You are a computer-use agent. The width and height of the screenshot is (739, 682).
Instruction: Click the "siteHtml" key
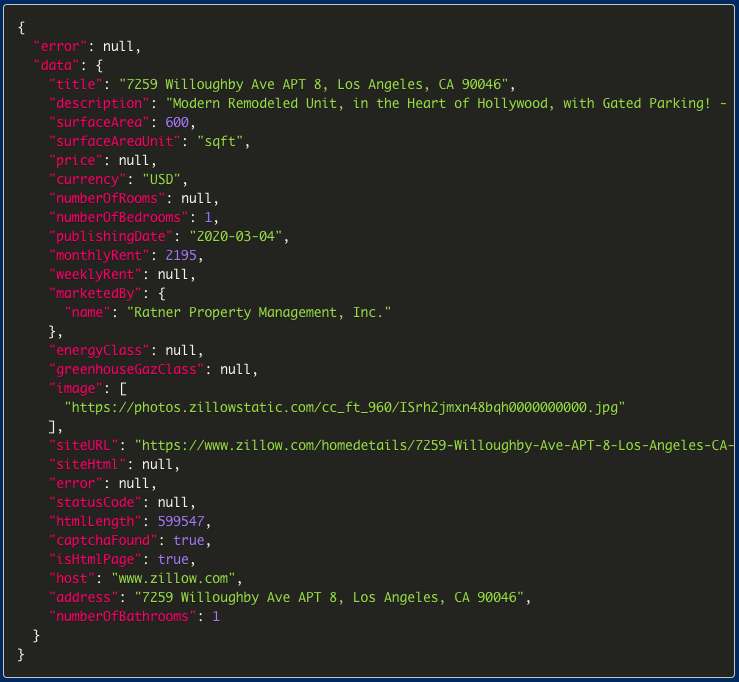tap(87, 465)
